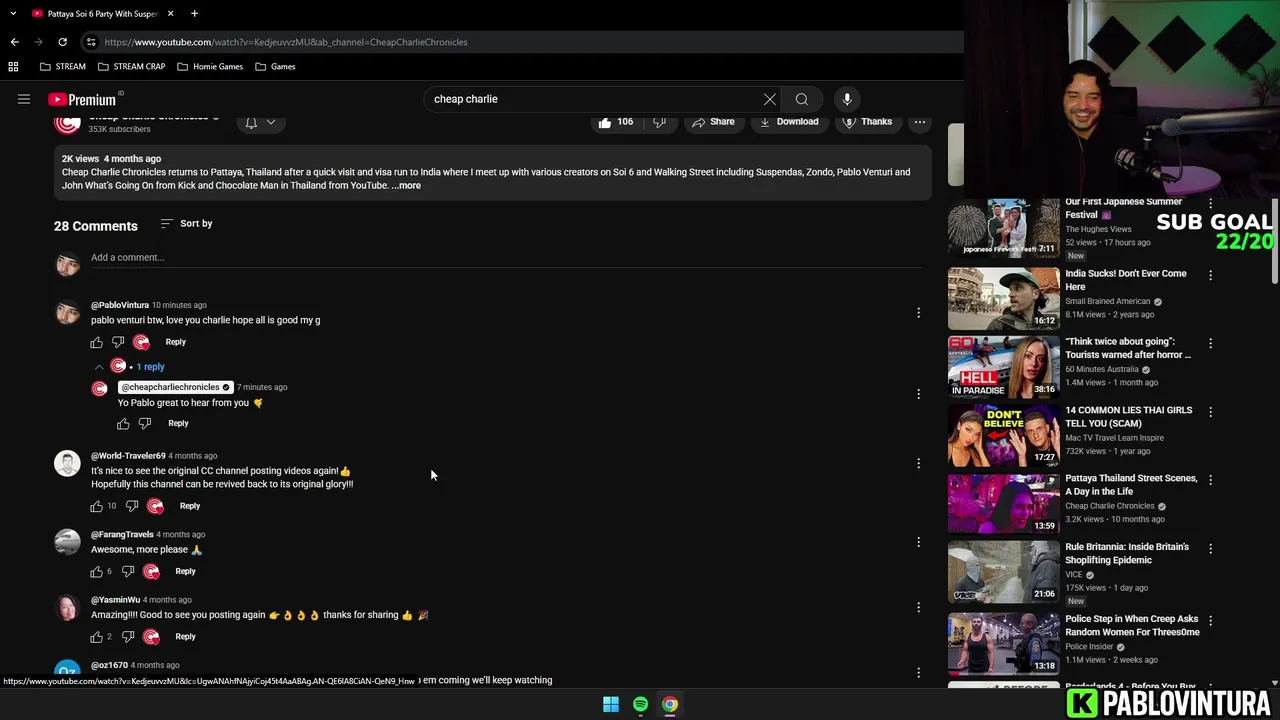Like the @World-Traveler69 comment
1280x720 pixels.
coord(97,506)
